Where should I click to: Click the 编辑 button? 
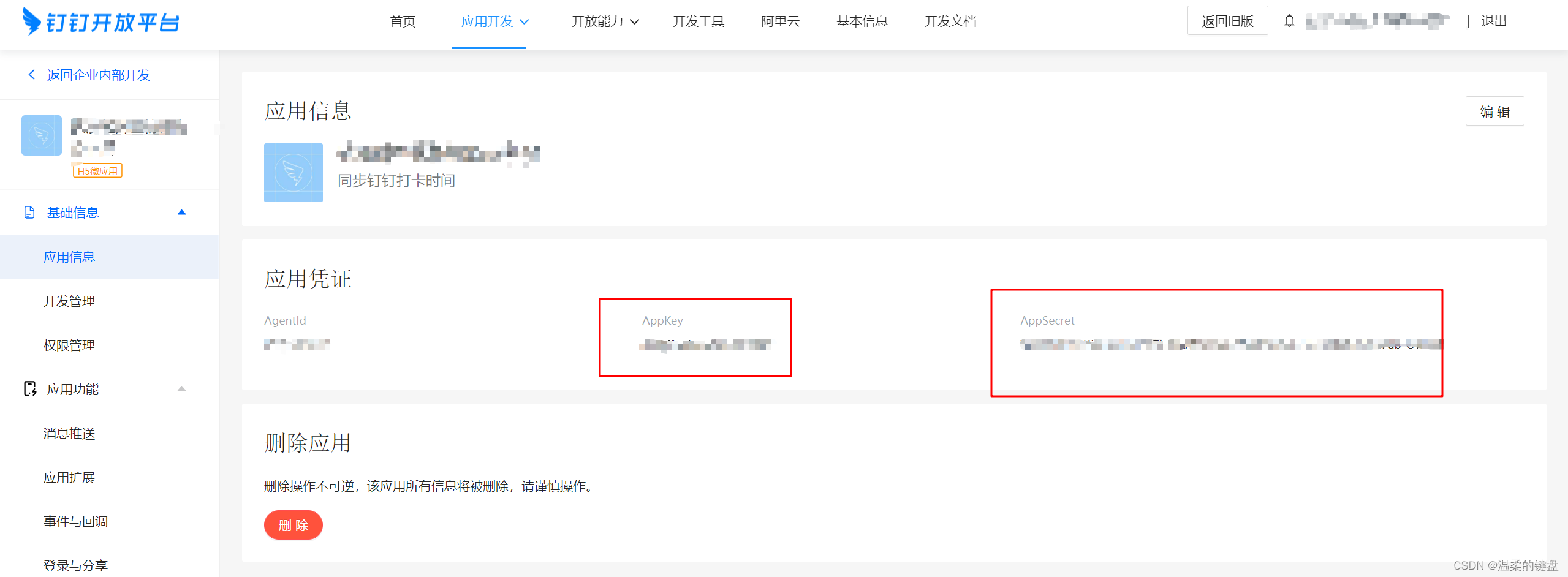pyautogui.click(x=1494, y=111)
